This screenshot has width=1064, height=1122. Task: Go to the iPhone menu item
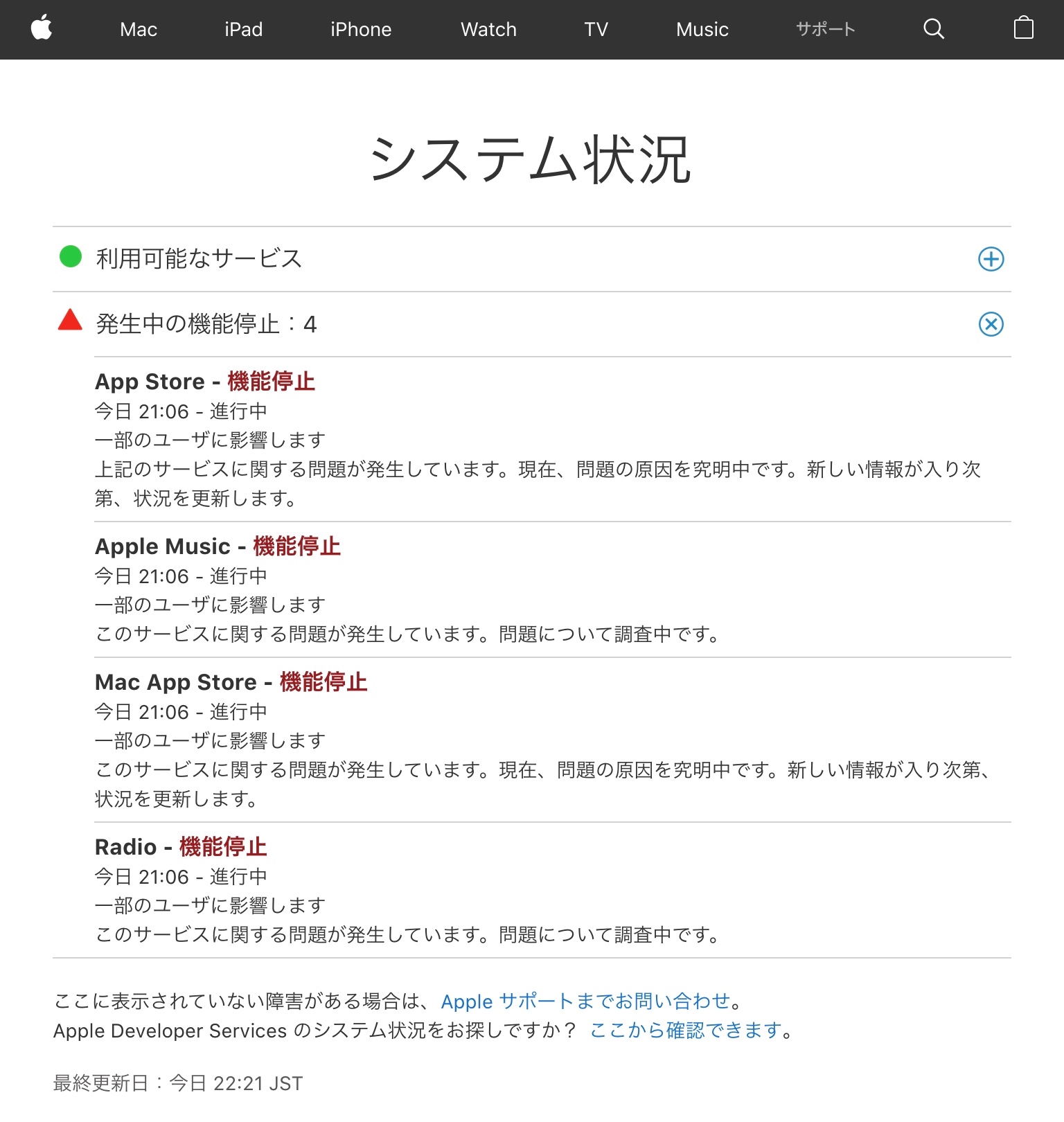coord(361,30)
